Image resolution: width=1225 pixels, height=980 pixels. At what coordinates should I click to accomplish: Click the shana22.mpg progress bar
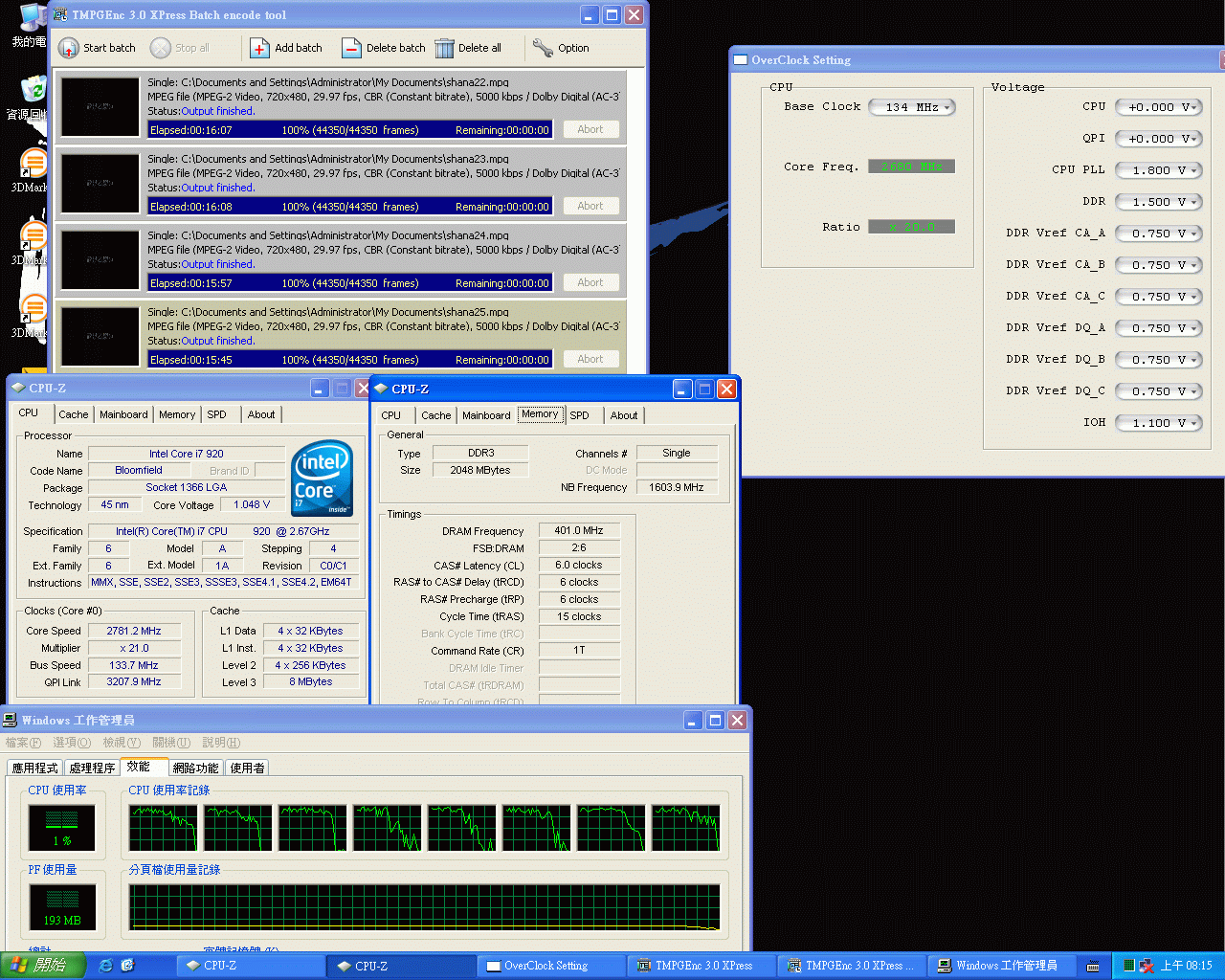[x=349, y=130]
